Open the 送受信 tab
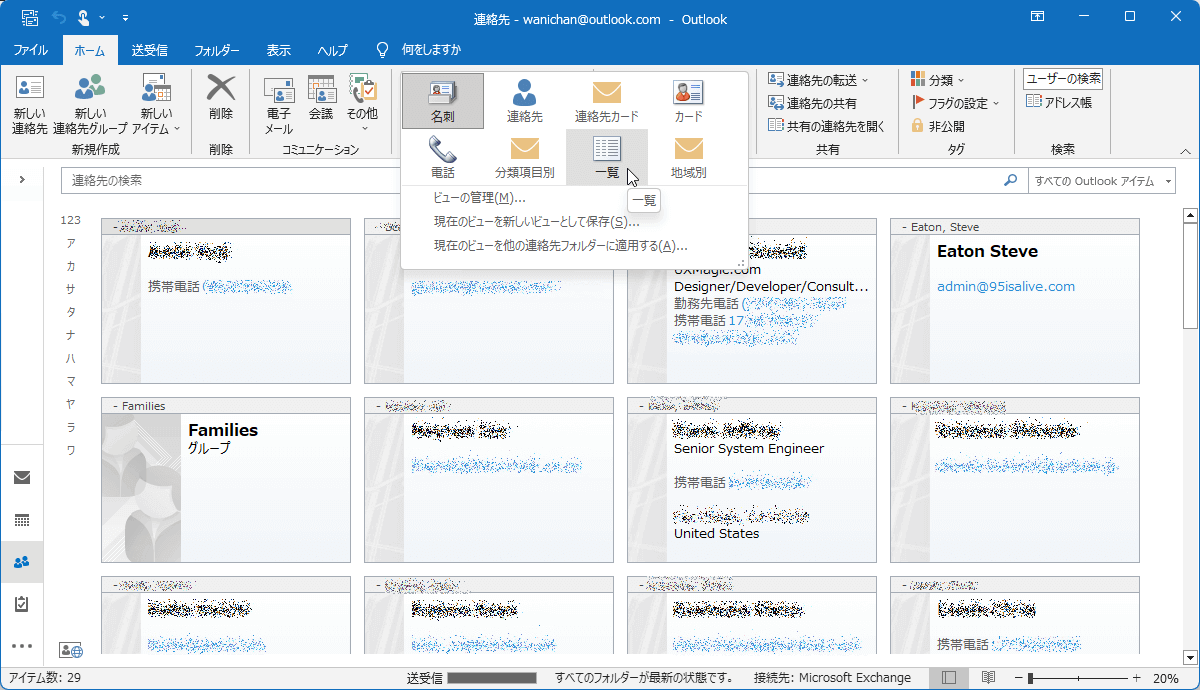The width and height of the screenshot is (1200, 690). 149,50
